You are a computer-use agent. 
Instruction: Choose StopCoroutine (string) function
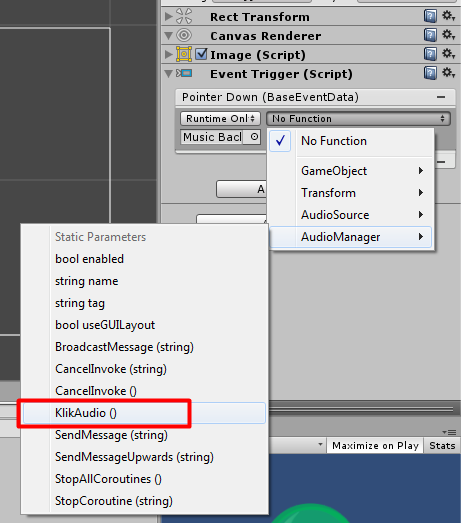(144, 501)
